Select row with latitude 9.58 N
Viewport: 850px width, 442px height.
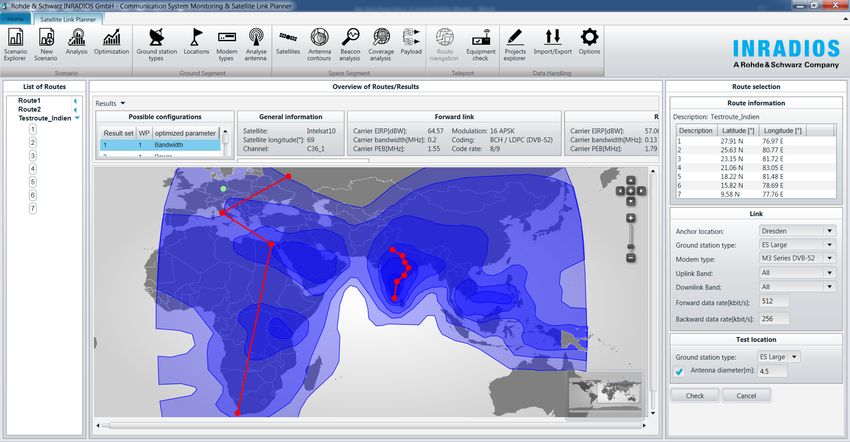pos(755,194)
